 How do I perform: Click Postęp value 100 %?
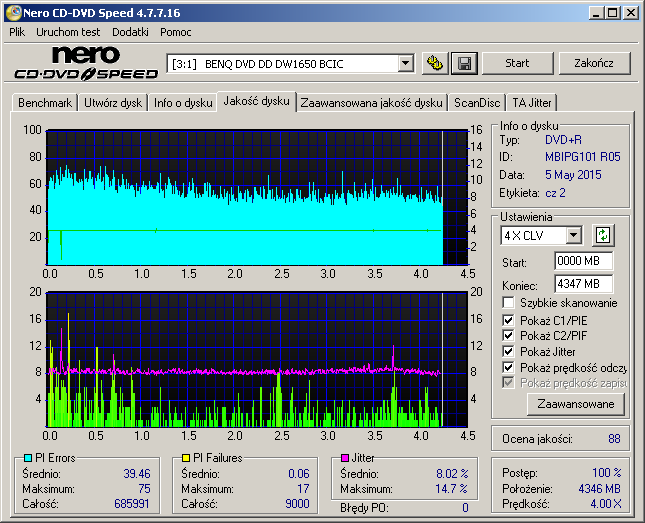pos(607,472)
